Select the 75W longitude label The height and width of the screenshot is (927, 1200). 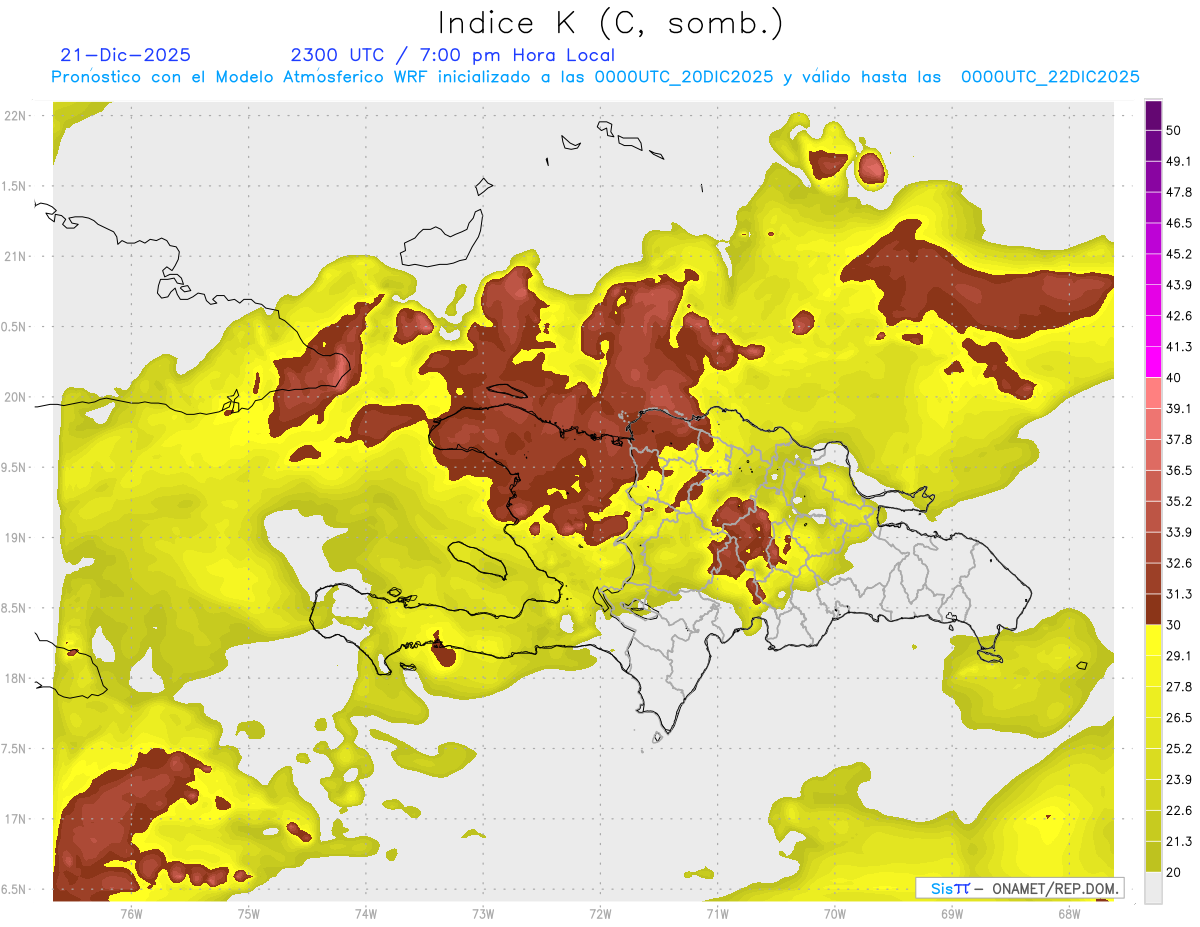(x=248, y=914)
